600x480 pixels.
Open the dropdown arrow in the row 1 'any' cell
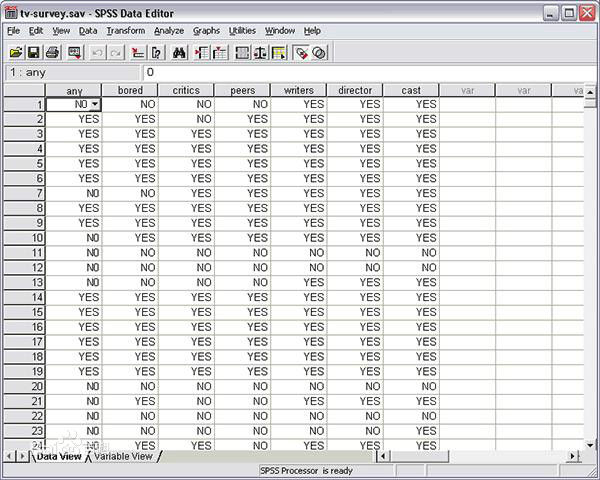point(95,104)
